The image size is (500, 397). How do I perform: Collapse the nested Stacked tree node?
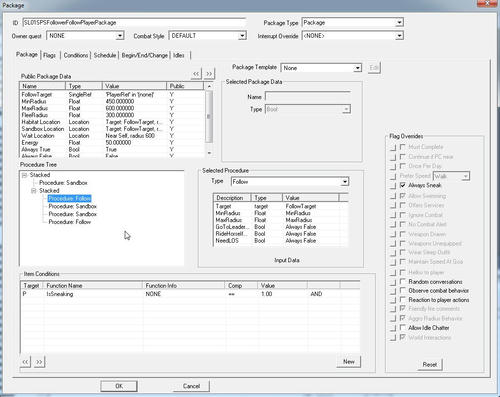pos(34,191)
